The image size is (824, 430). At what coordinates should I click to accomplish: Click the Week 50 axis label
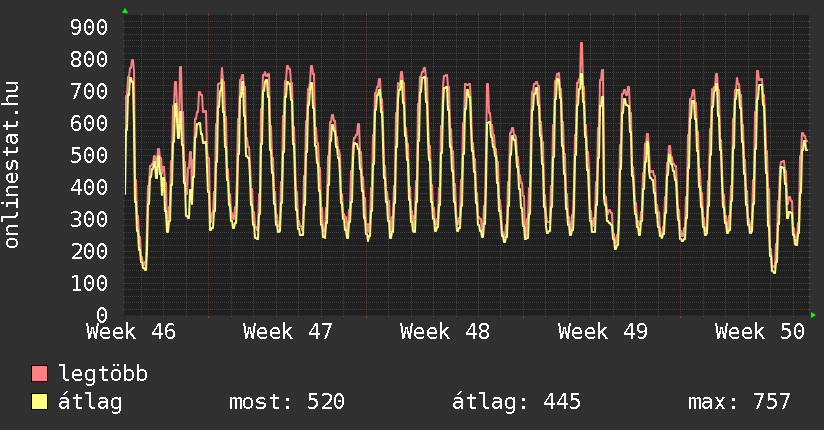click(x=760, y=331)
